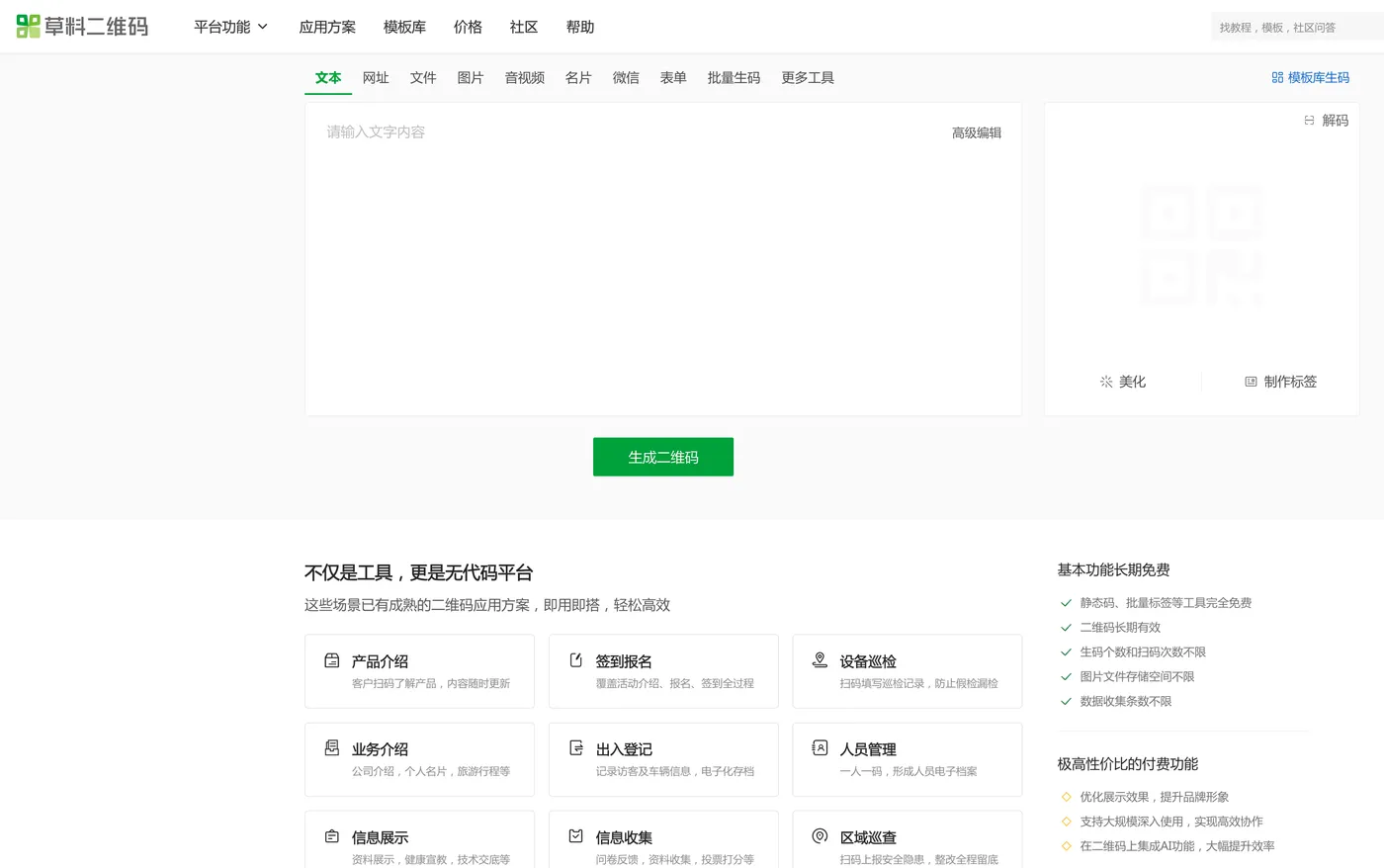The width and height of the screenshot is (1384, 868).
Task: Open the 业务介绍 card title
Action: 380,749
